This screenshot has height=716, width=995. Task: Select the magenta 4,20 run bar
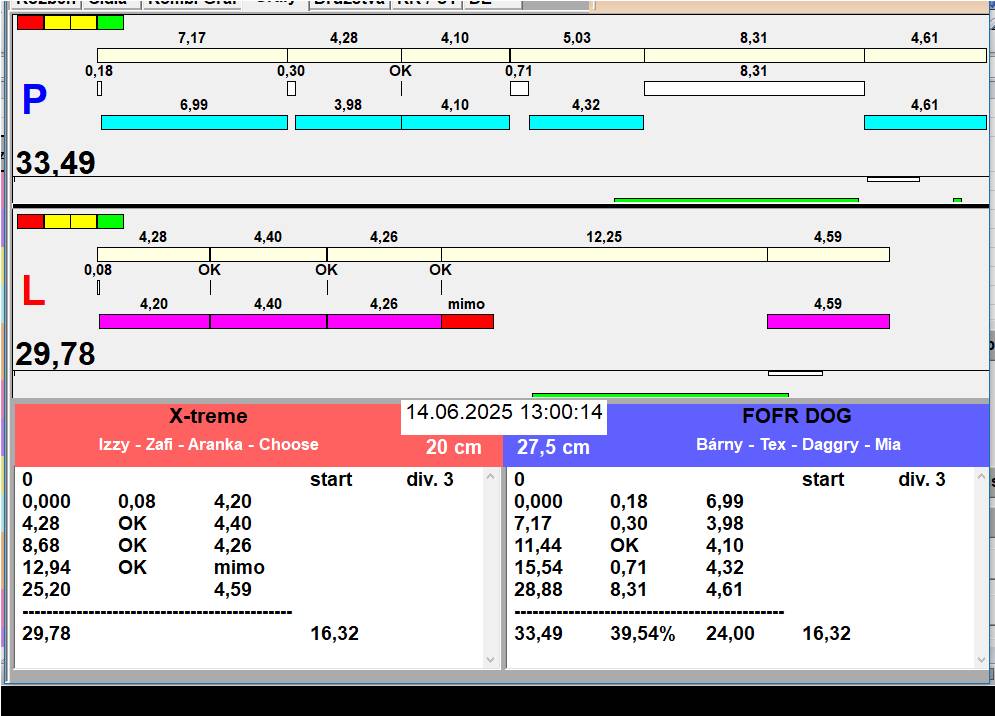[x=154, y=321]
